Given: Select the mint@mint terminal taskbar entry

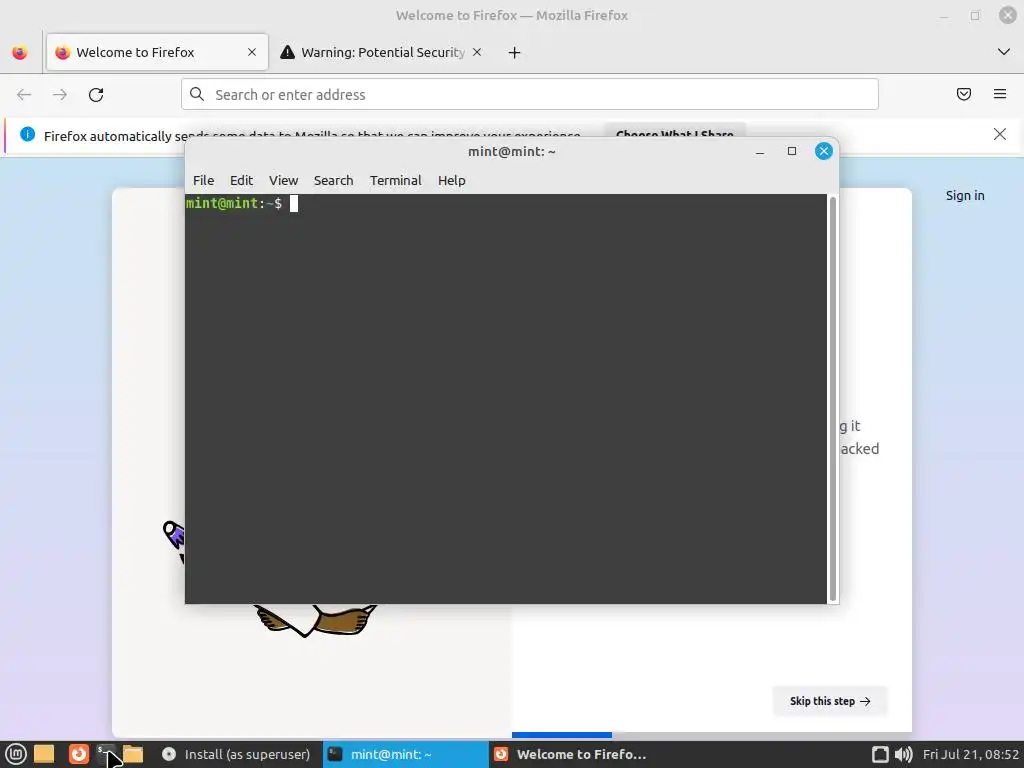Looking at the screenshot, I should click(x=405, y=754).
